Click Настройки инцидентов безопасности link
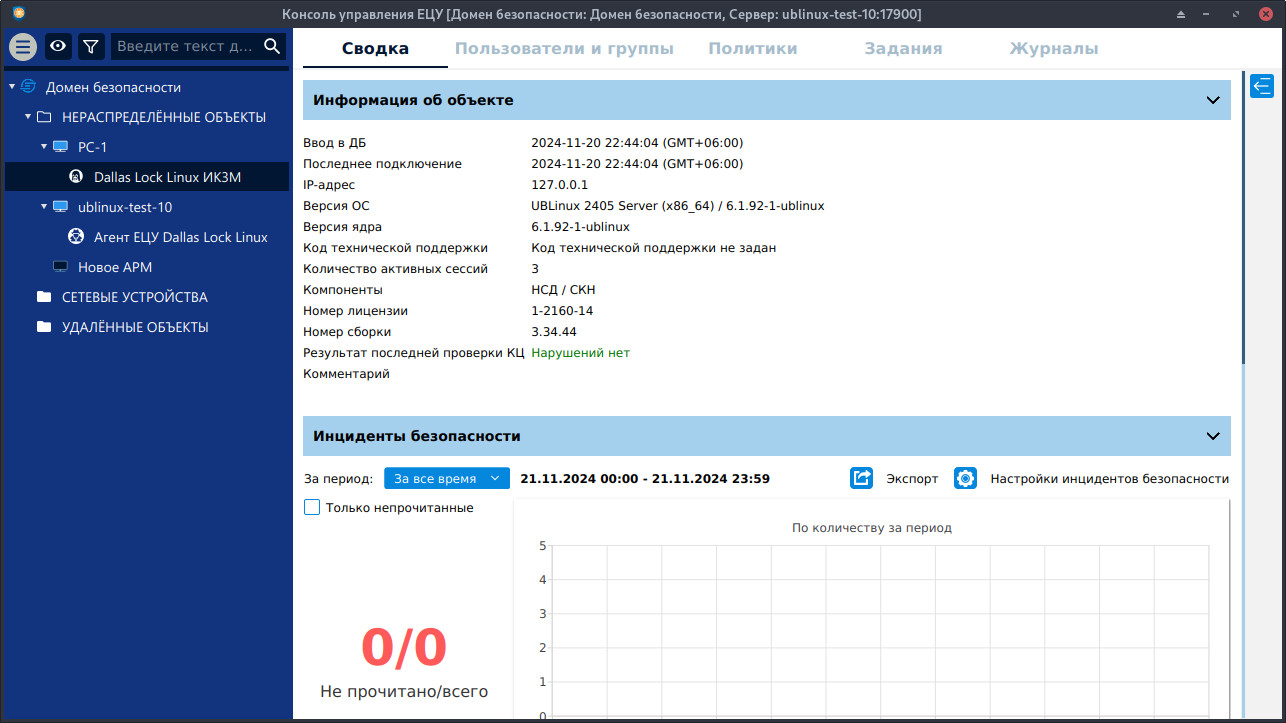This screenshot has height=723, width=1286. 1109,478
